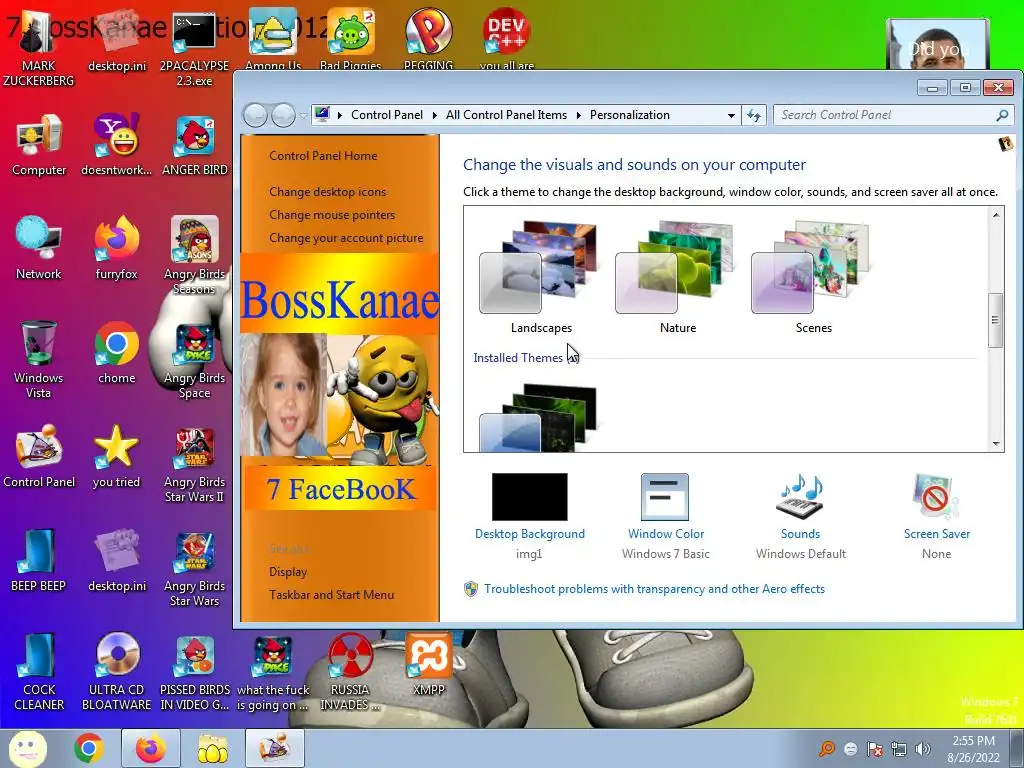Refresh the Control Panel address bar
The height and width of the screenshot is (768, 1024).
(x=754, y=116)
